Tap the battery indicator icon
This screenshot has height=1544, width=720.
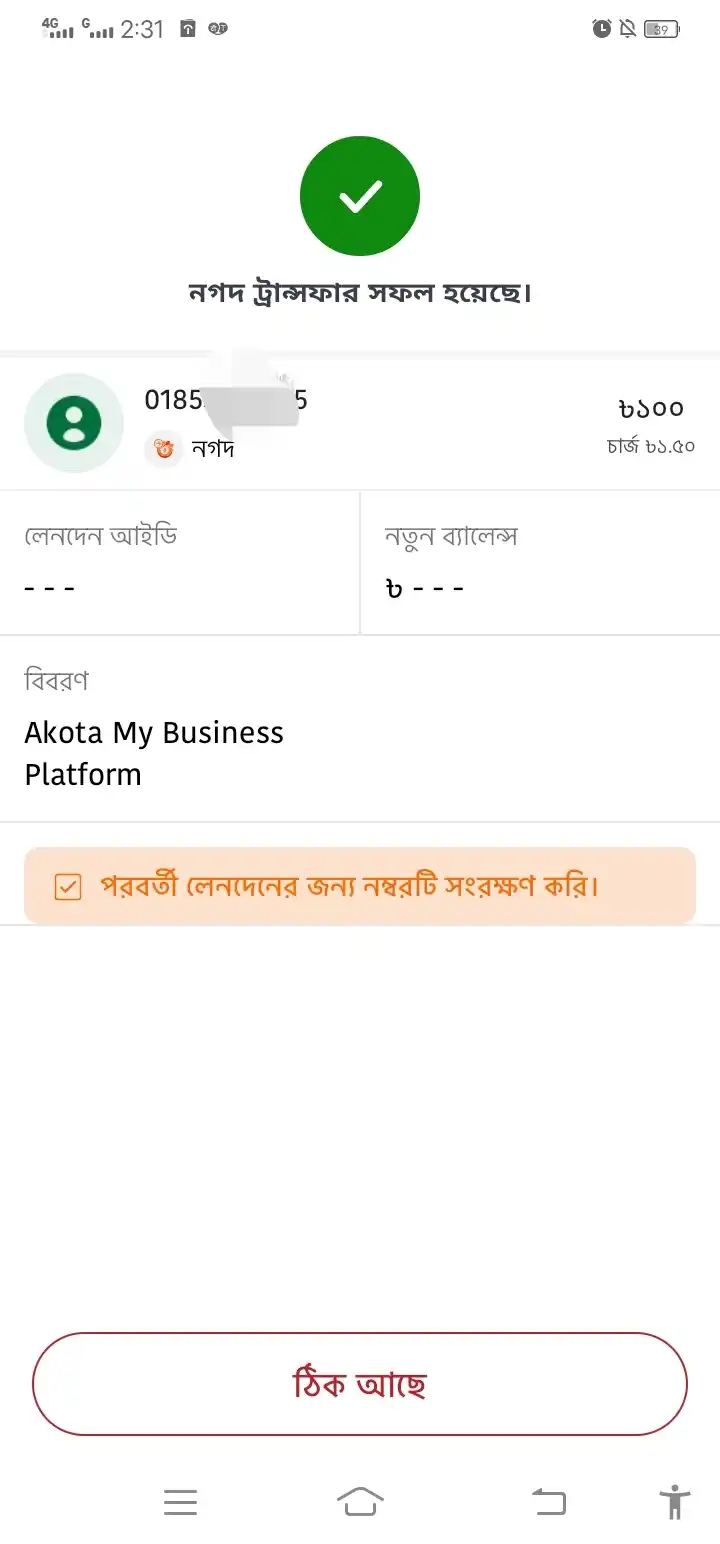point(662,29)
